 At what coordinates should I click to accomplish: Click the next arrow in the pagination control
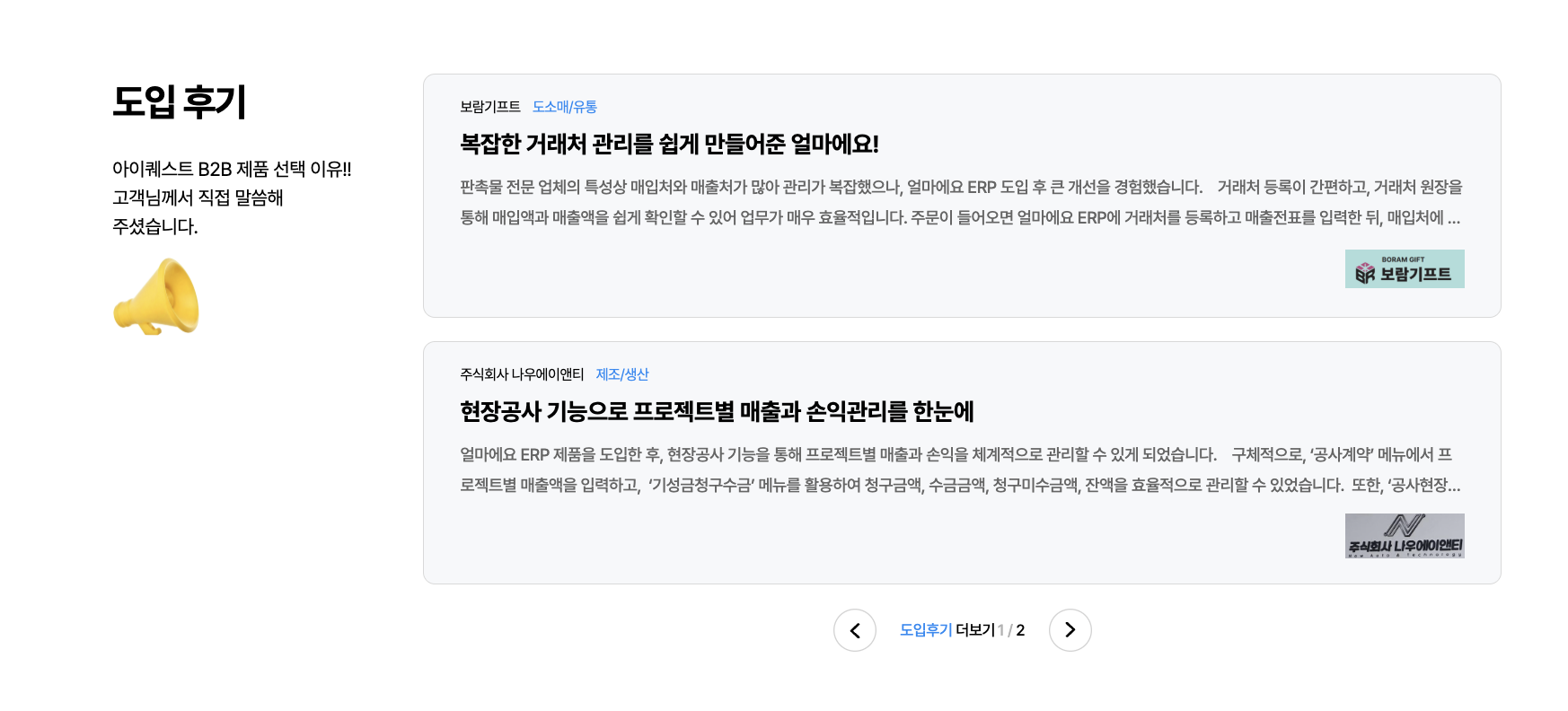click(1070, 630)
